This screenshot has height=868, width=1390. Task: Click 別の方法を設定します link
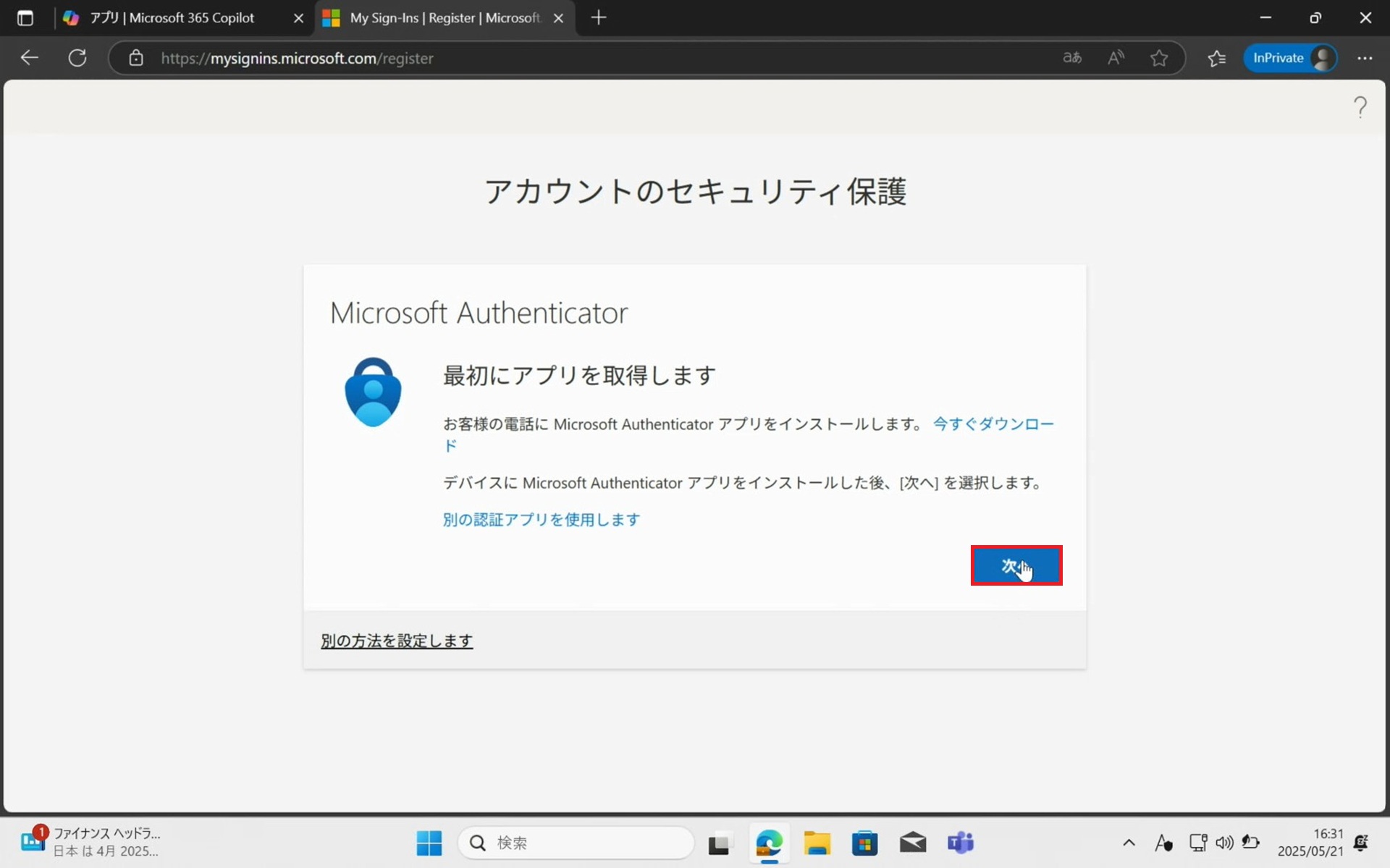coord(397,641)
